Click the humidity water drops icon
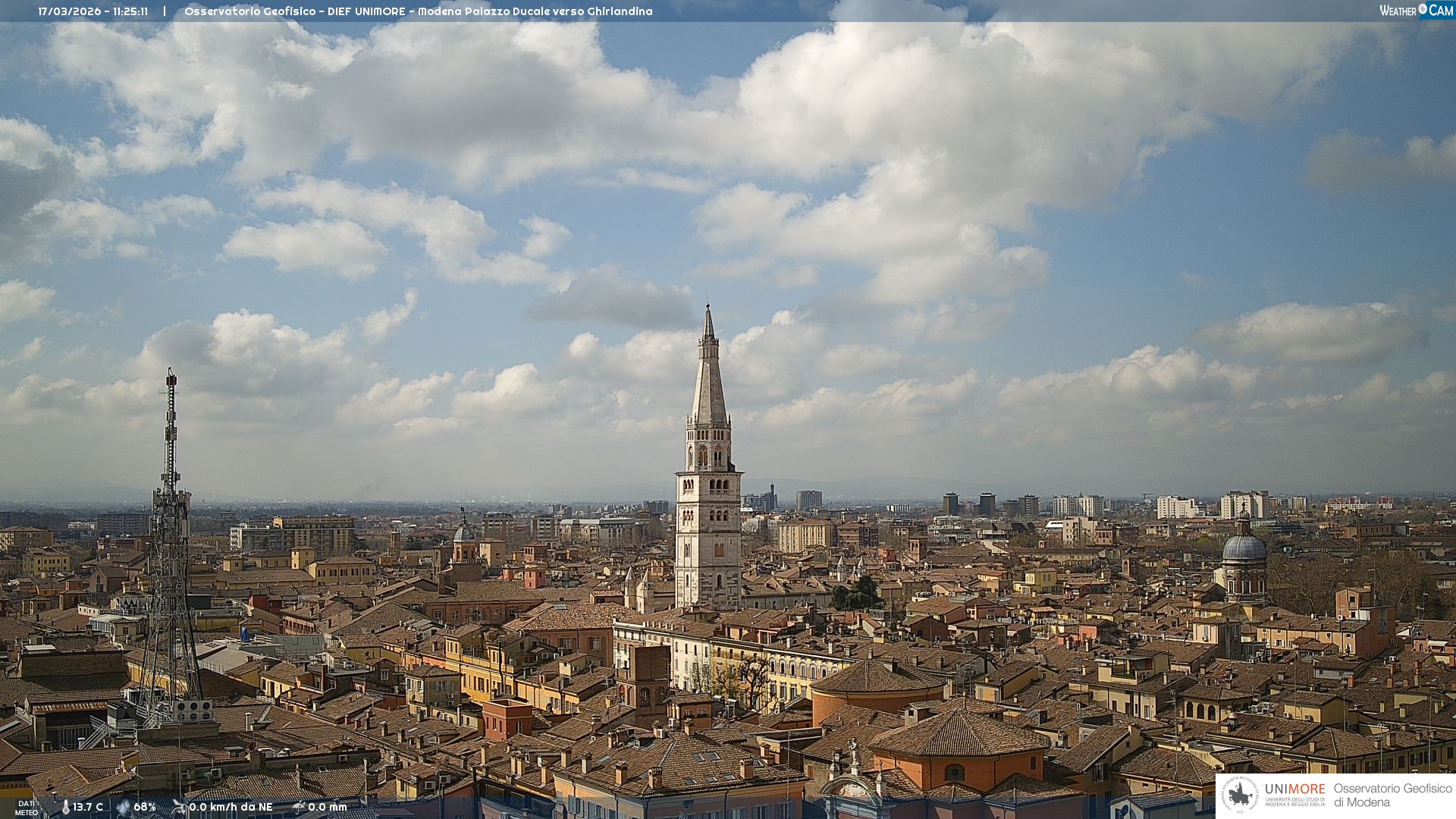Image resolution: width=1456 pixels, height=819 pixels. pos(123,807)
